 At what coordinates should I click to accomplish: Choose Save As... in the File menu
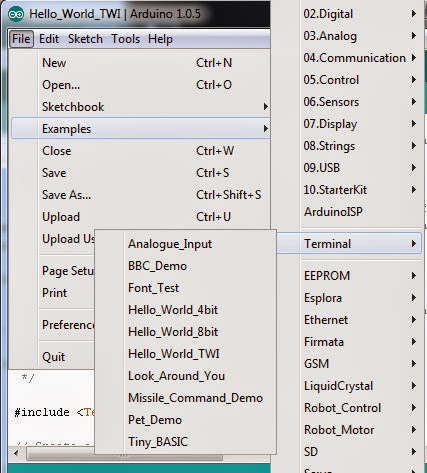140,195
